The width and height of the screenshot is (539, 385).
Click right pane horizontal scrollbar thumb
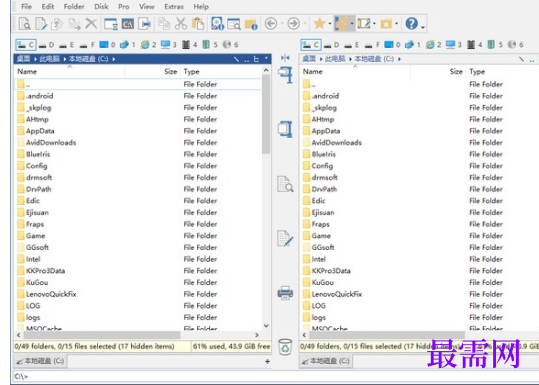pyautogui.click(x=387, y=335)
